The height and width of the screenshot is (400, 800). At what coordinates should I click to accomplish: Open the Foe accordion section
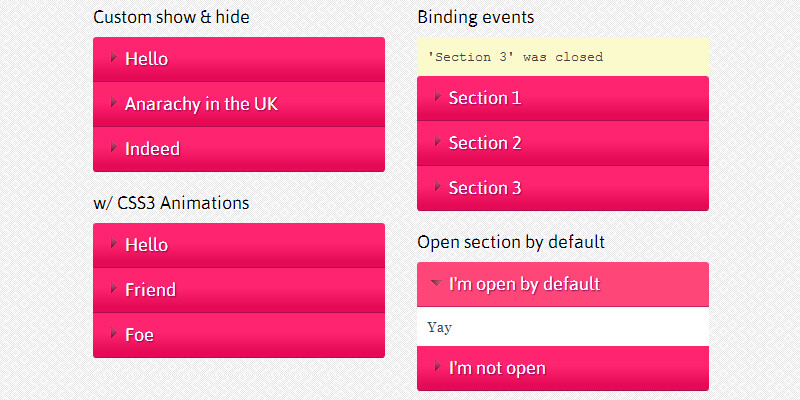238,335
